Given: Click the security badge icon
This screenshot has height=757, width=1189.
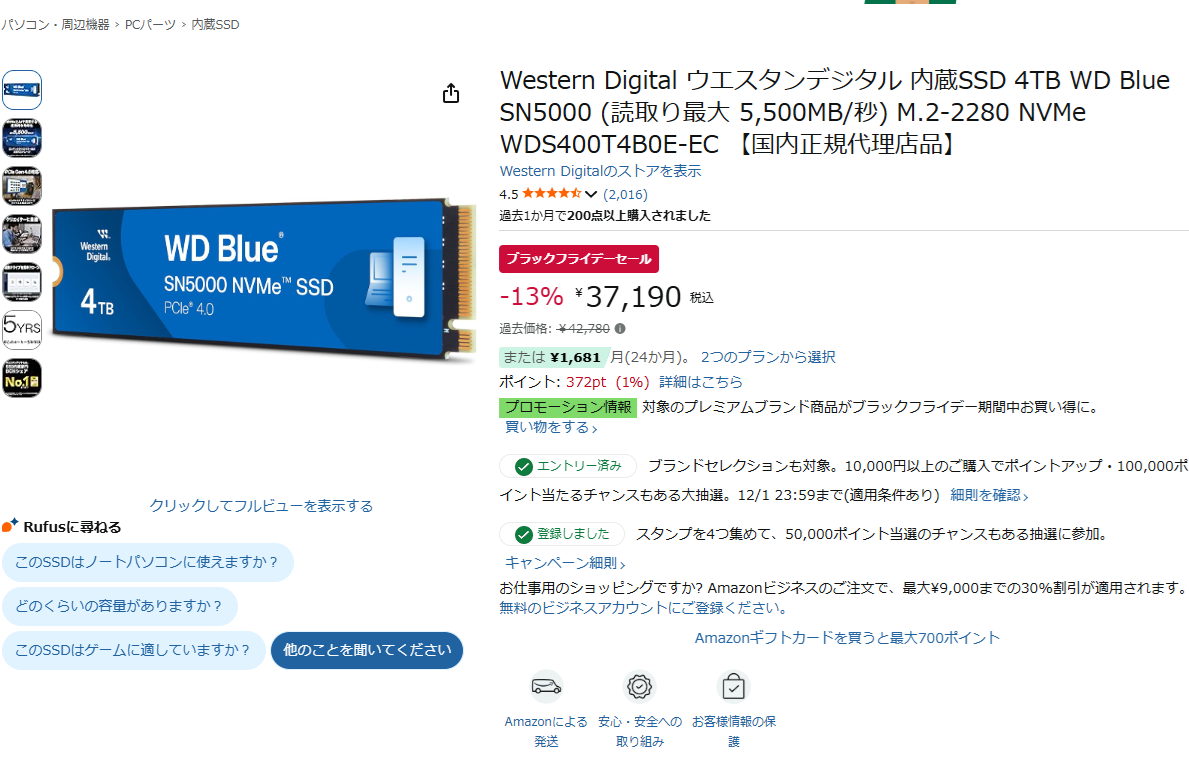Looking at the screenshot, I should tap(639, 686).
